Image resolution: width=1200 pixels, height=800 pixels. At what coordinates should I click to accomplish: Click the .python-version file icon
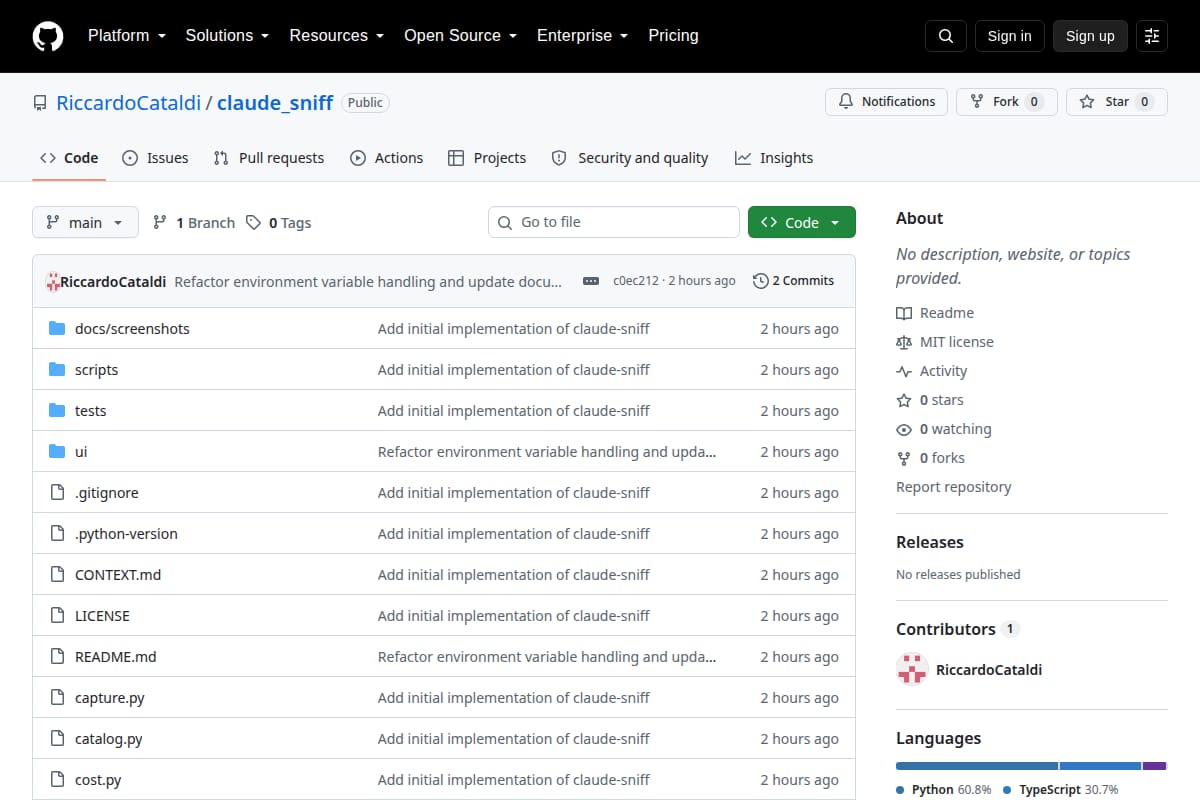(57, 534)
